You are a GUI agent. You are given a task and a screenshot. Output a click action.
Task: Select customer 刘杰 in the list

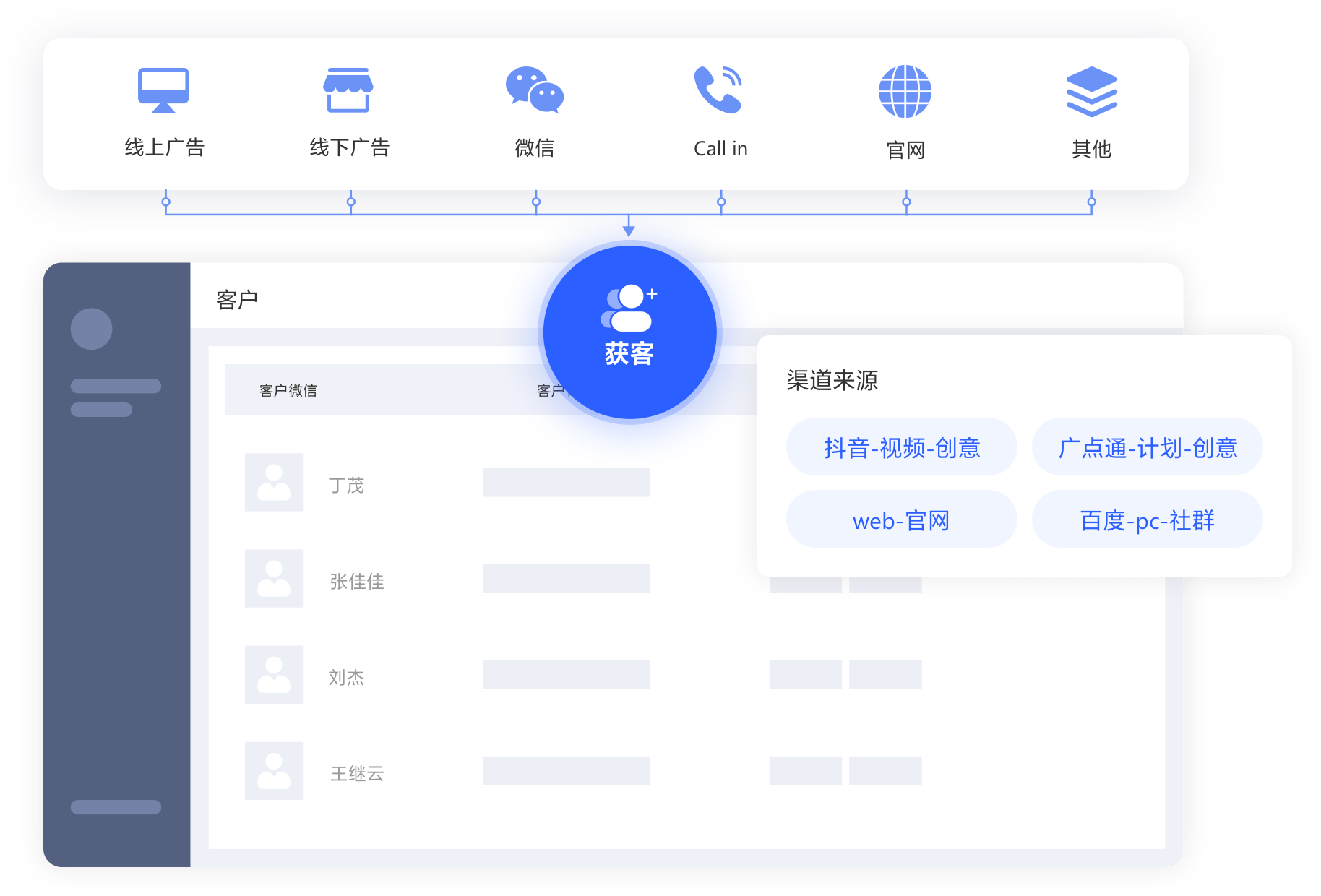[x=346, y=677]
